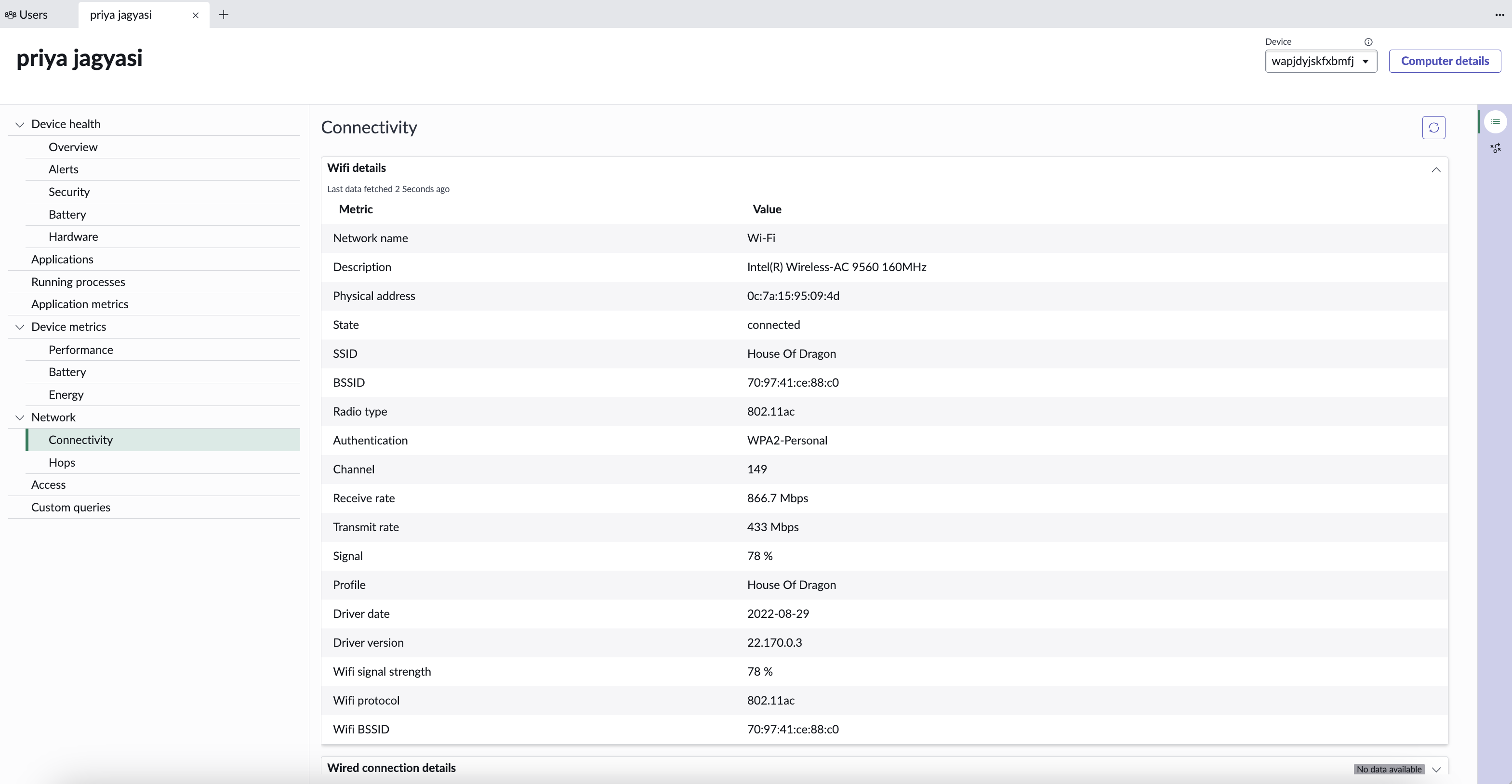
Task: Go to Access section
Action: 49,485
